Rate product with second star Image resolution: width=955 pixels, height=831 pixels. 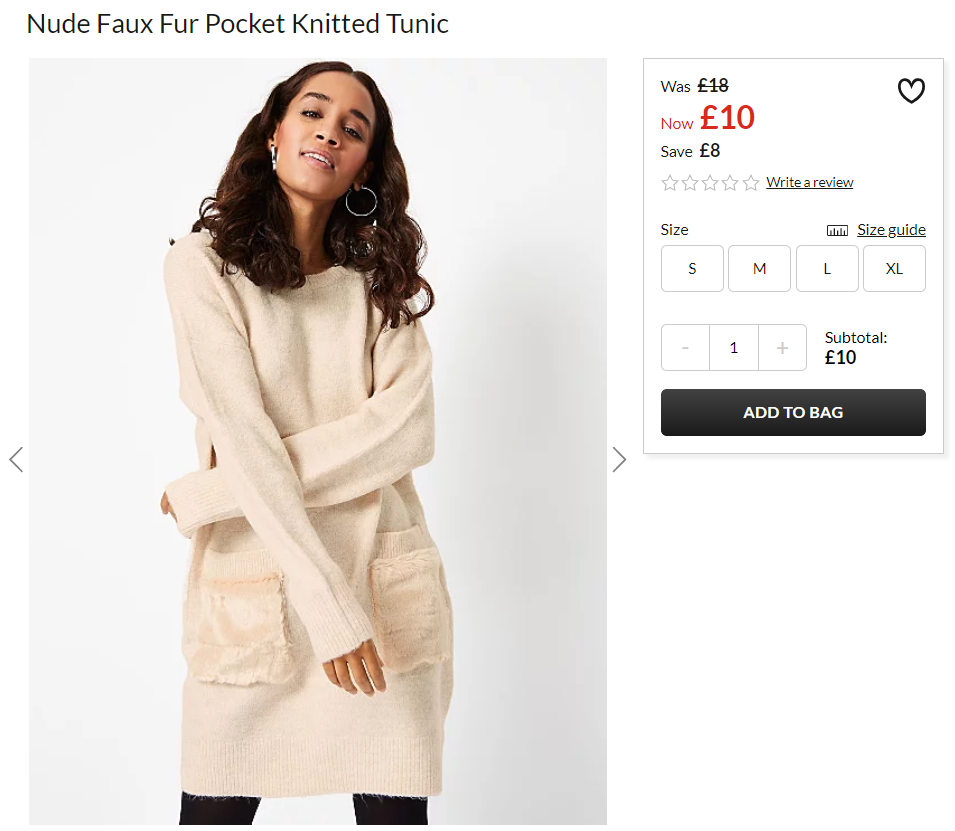tap(689, 183)
